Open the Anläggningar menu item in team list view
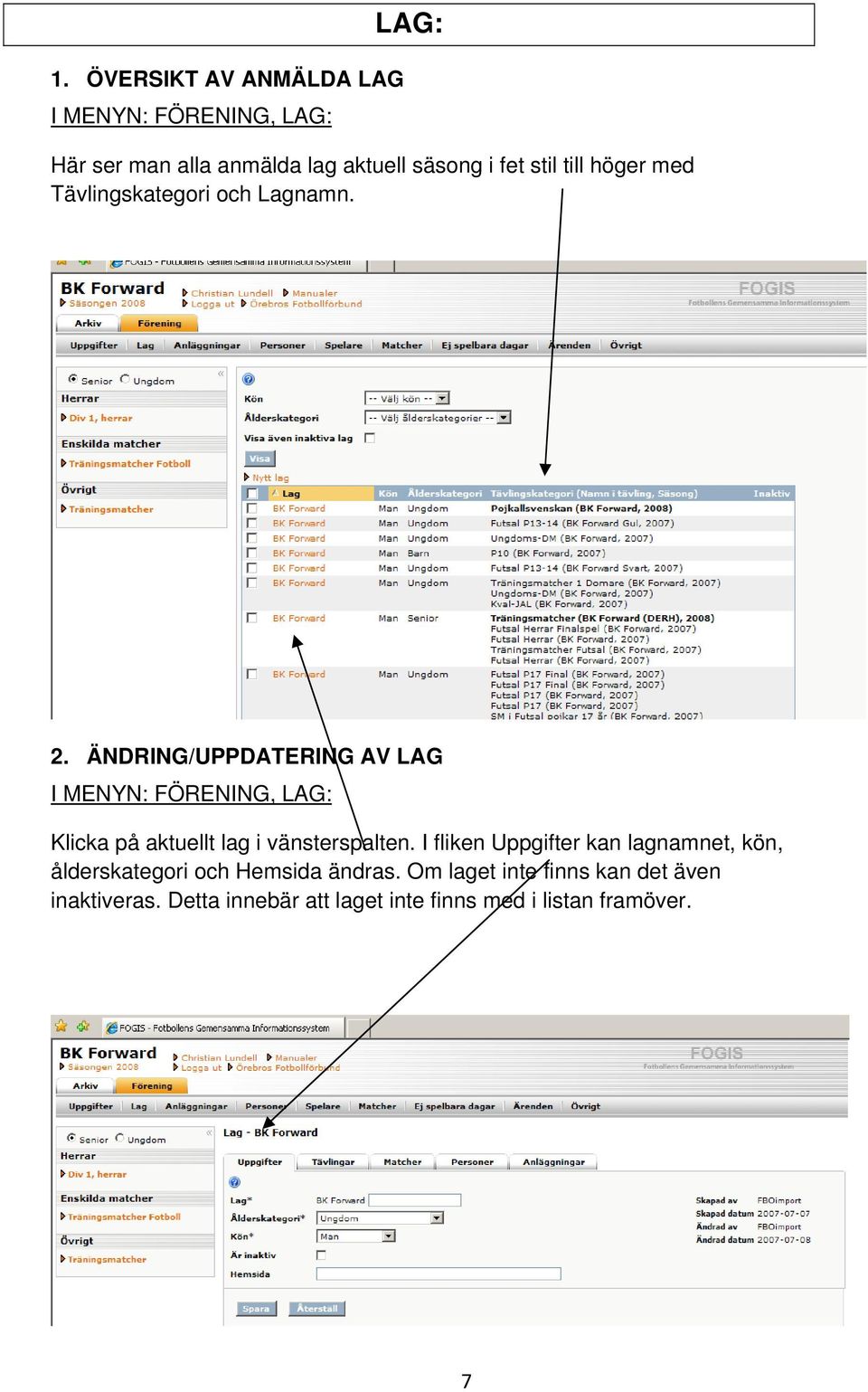The height and width of the screenshot is (1392, 868). coord(207,345)
